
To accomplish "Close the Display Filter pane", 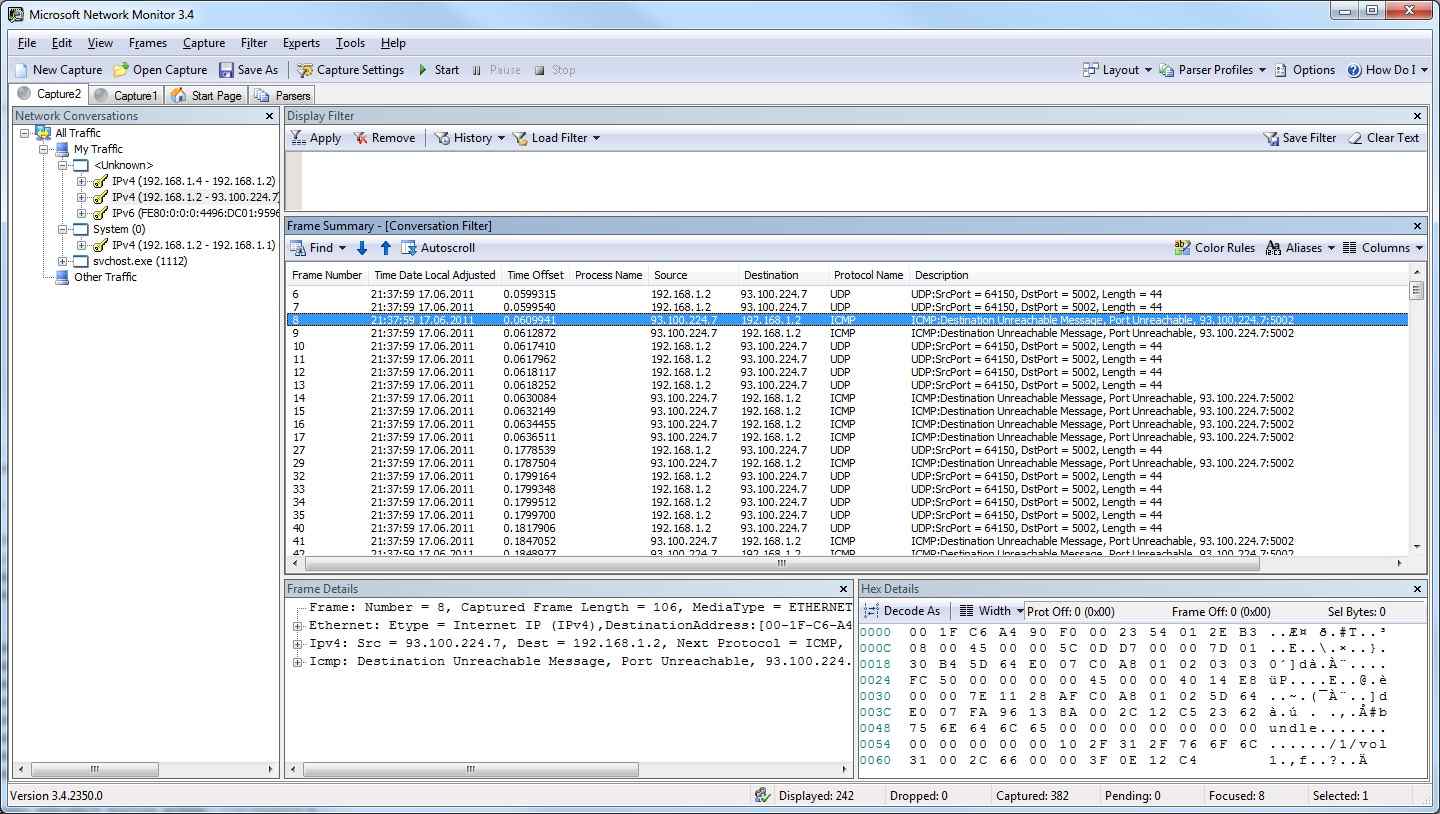I will tap(1417, 116).
